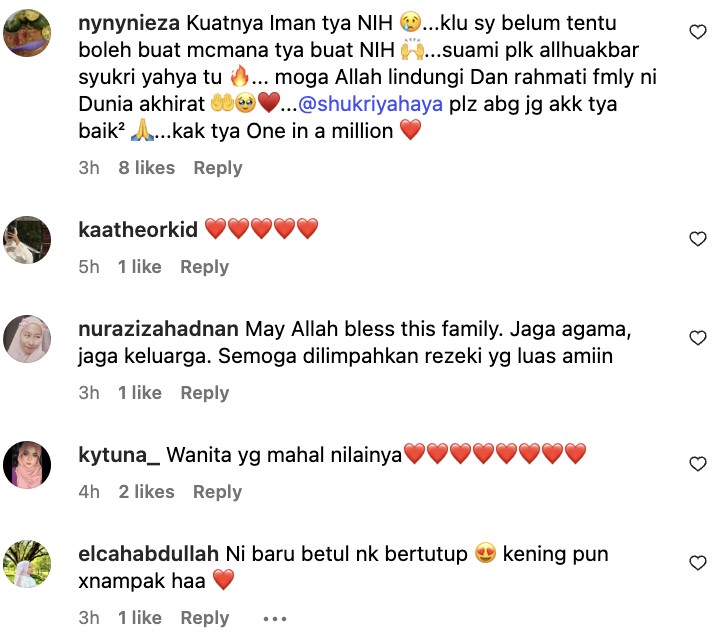Open the kytuna_ username link
Screen dimensions: 722x636
[x=118, y=455]
